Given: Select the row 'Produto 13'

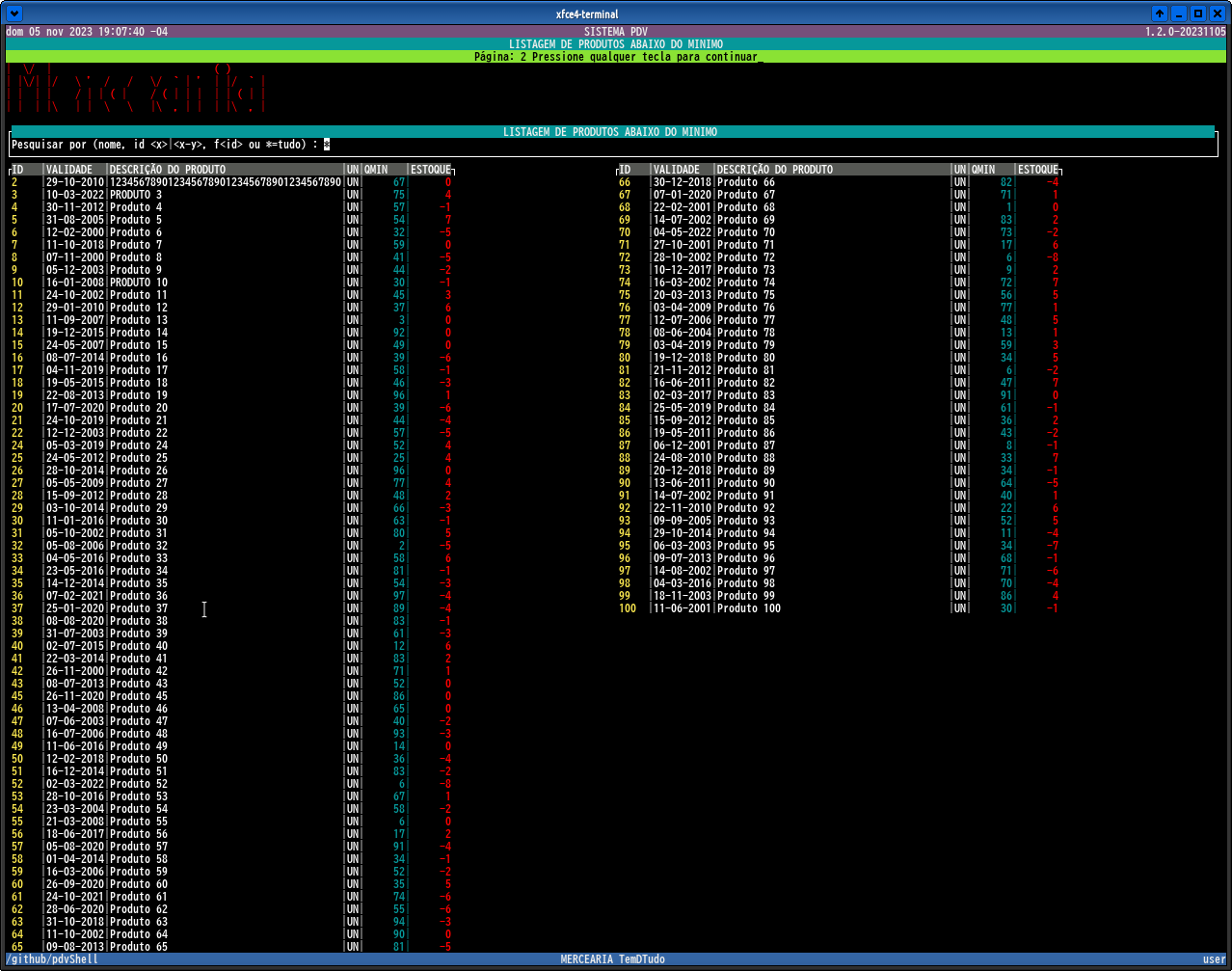Looking at the screenshot, I should pos(231,320).
